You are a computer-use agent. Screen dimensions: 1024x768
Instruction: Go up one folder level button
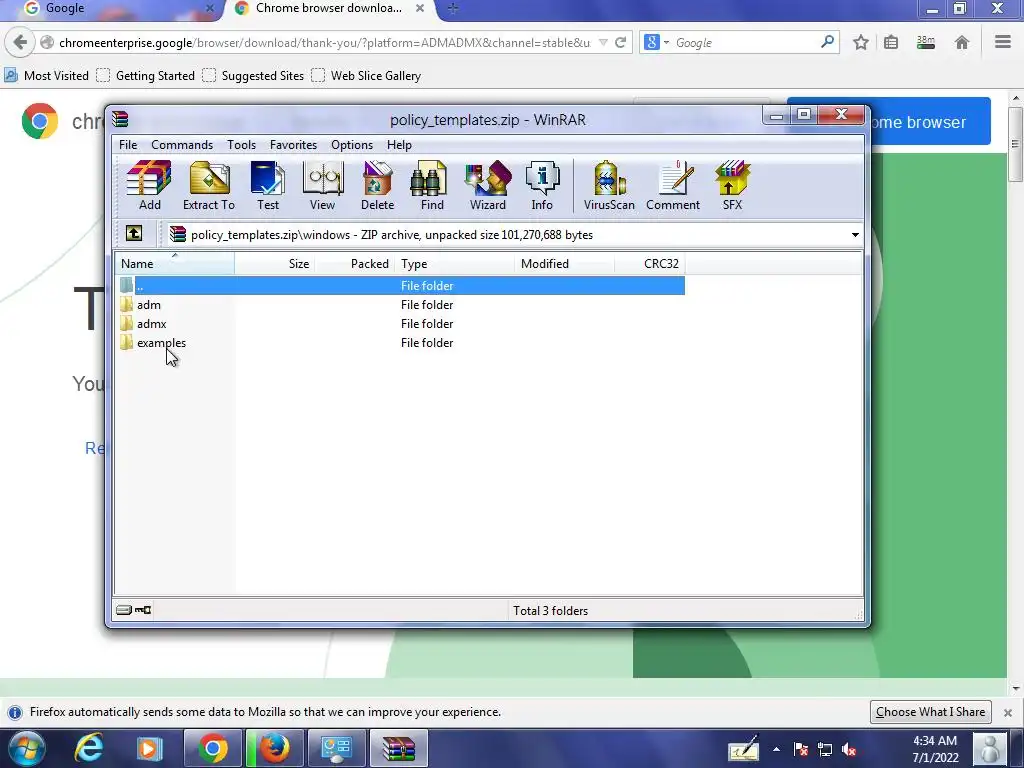tap(134, 233)
